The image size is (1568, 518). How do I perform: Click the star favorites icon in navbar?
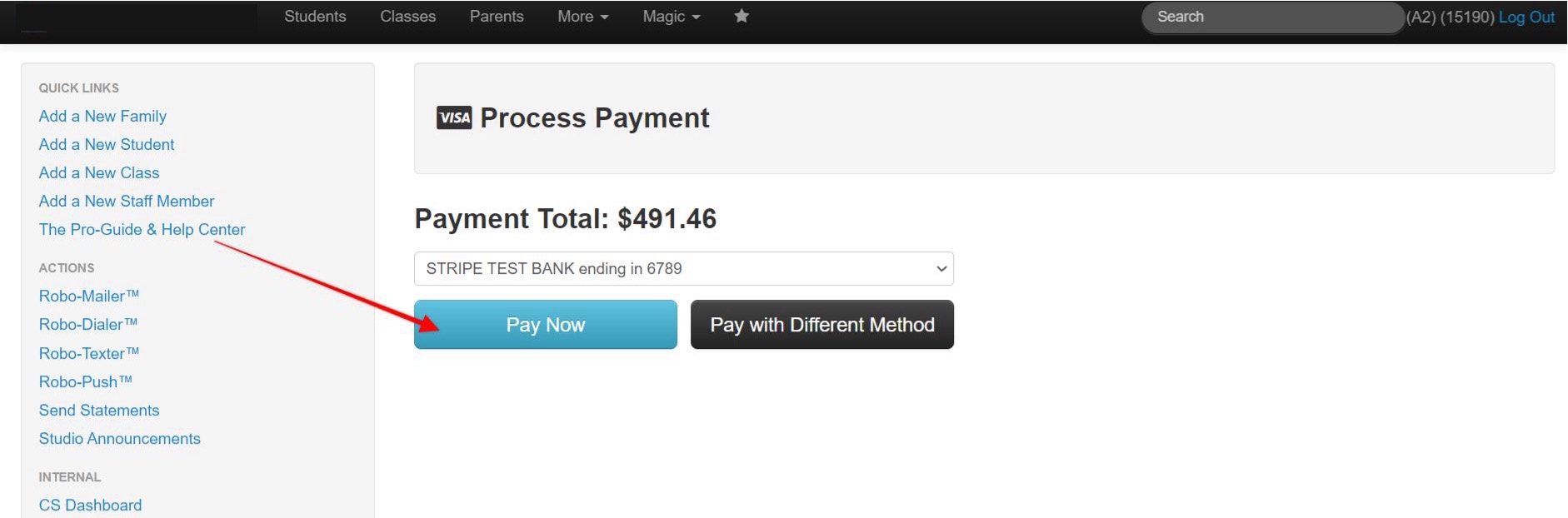pos(741,16)
